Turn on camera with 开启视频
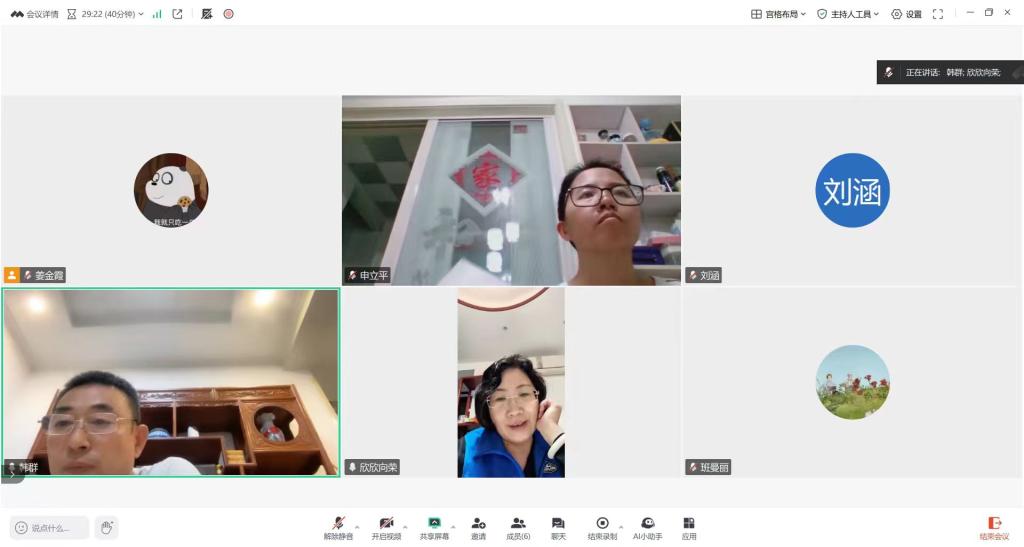 [x=386, y=527]
